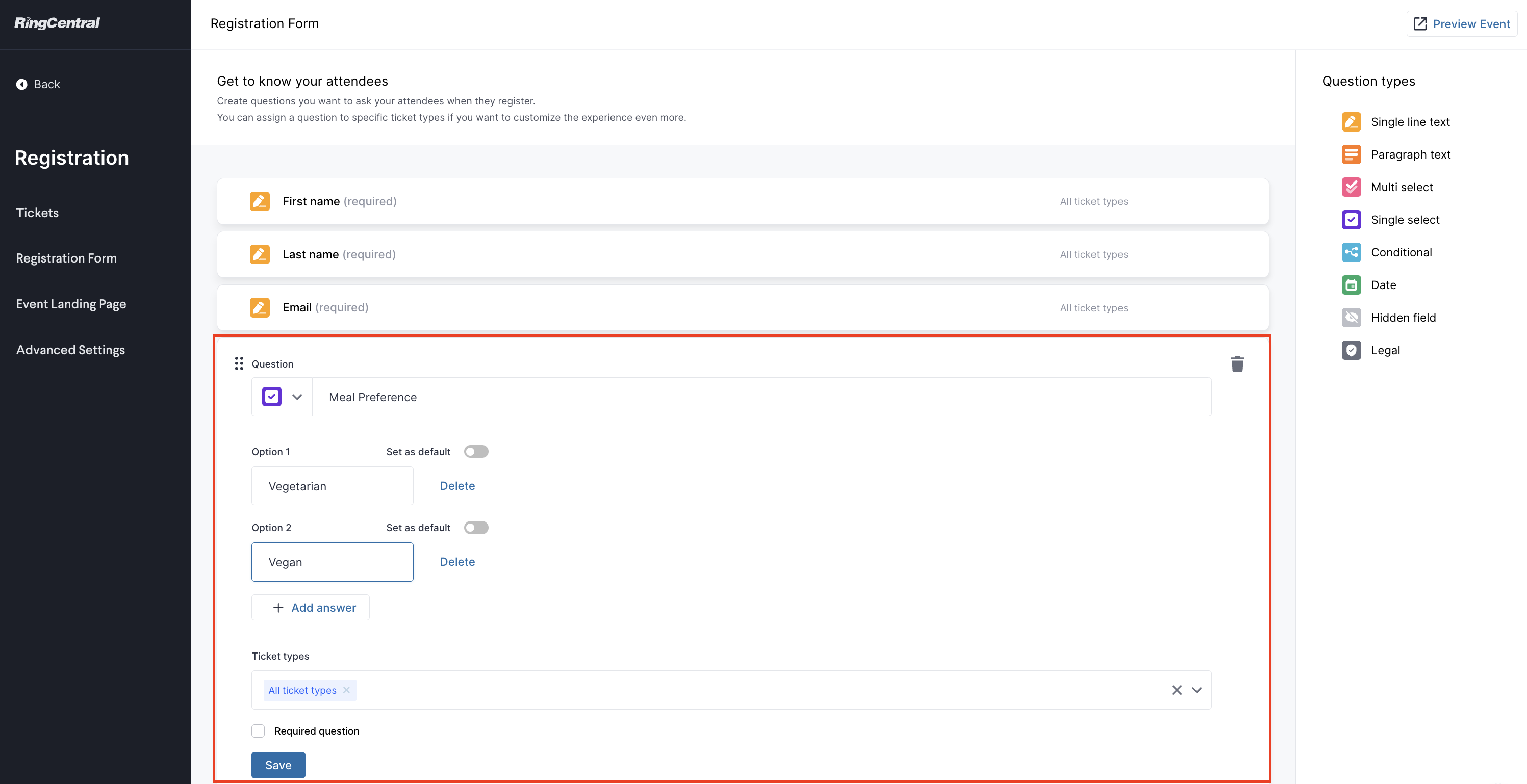
Task: Click the Preview Event button
Action: 1461,24
